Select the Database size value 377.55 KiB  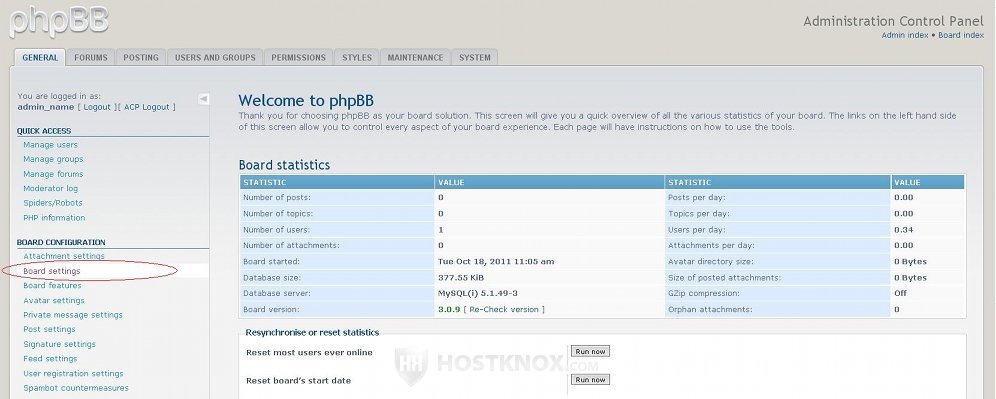[x=462, y=278]
